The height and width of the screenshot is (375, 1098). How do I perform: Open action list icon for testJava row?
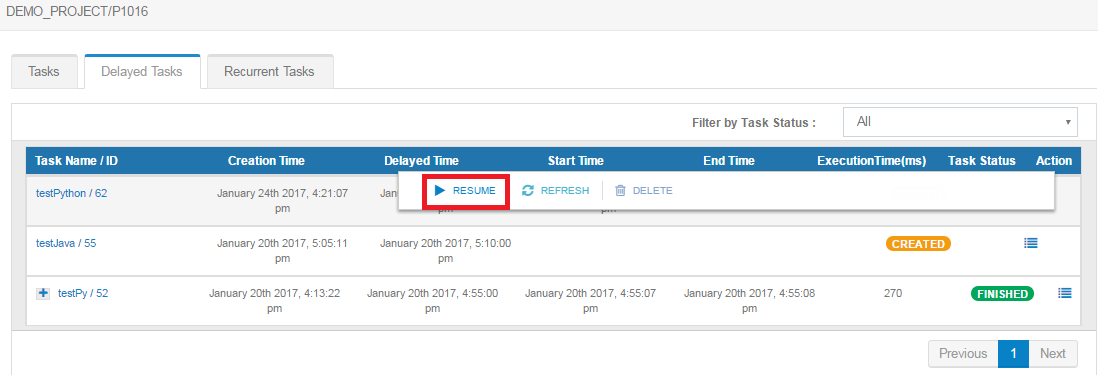point(1031,243)
